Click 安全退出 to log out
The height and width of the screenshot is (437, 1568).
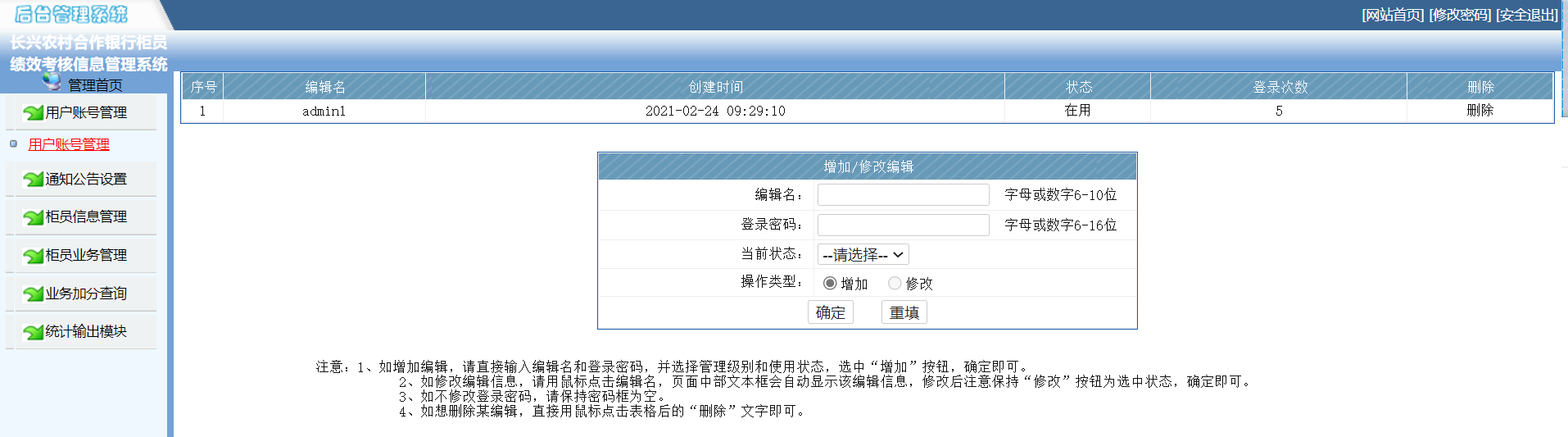(1527, 15)
